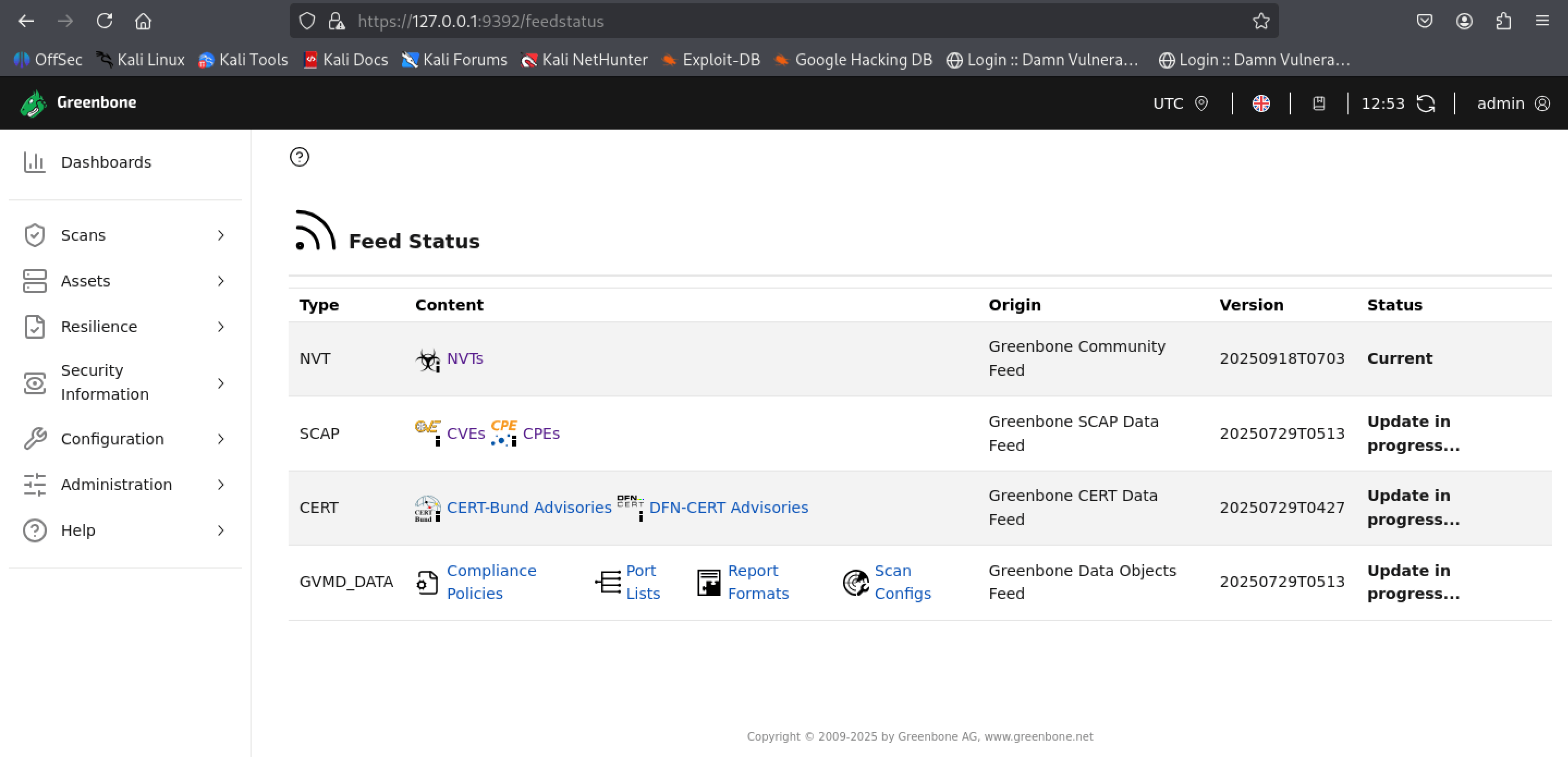Click the NVT version 20250918T0703
Image resolution: width=1568 pixels, height=757 pixels.
(1282, 358)
